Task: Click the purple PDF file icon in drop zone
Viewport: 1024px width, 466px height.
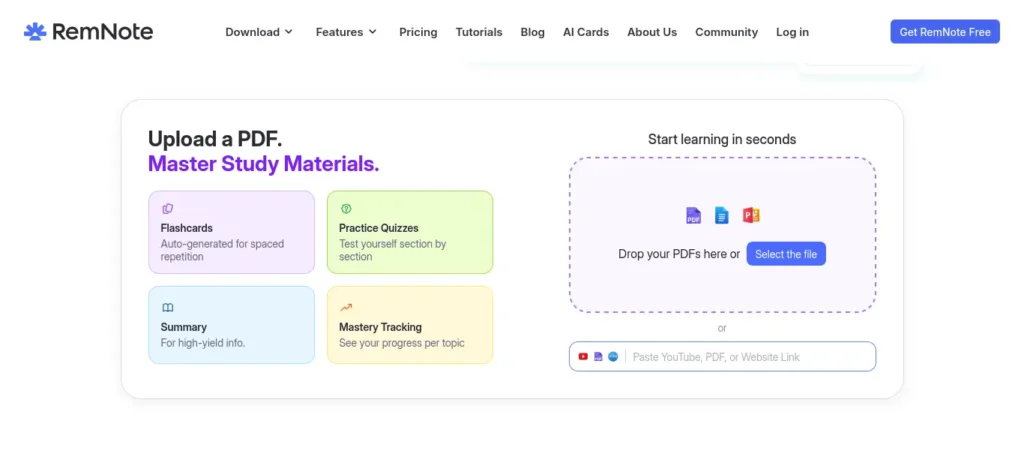Action: 693,215
